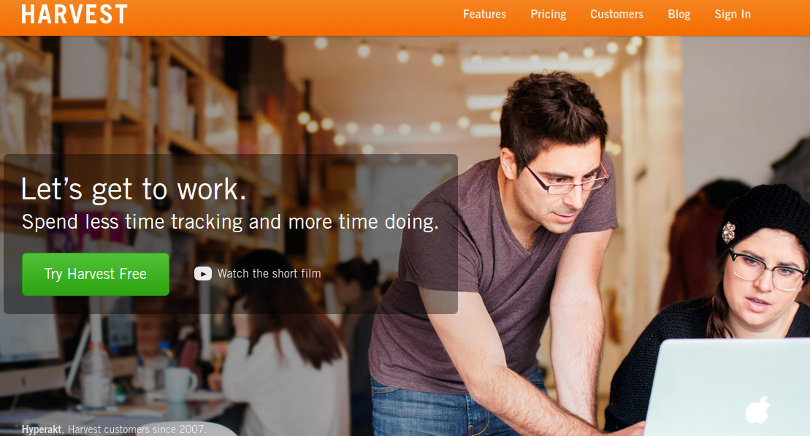Click the Watch the short film text

(x=269, y=274)
